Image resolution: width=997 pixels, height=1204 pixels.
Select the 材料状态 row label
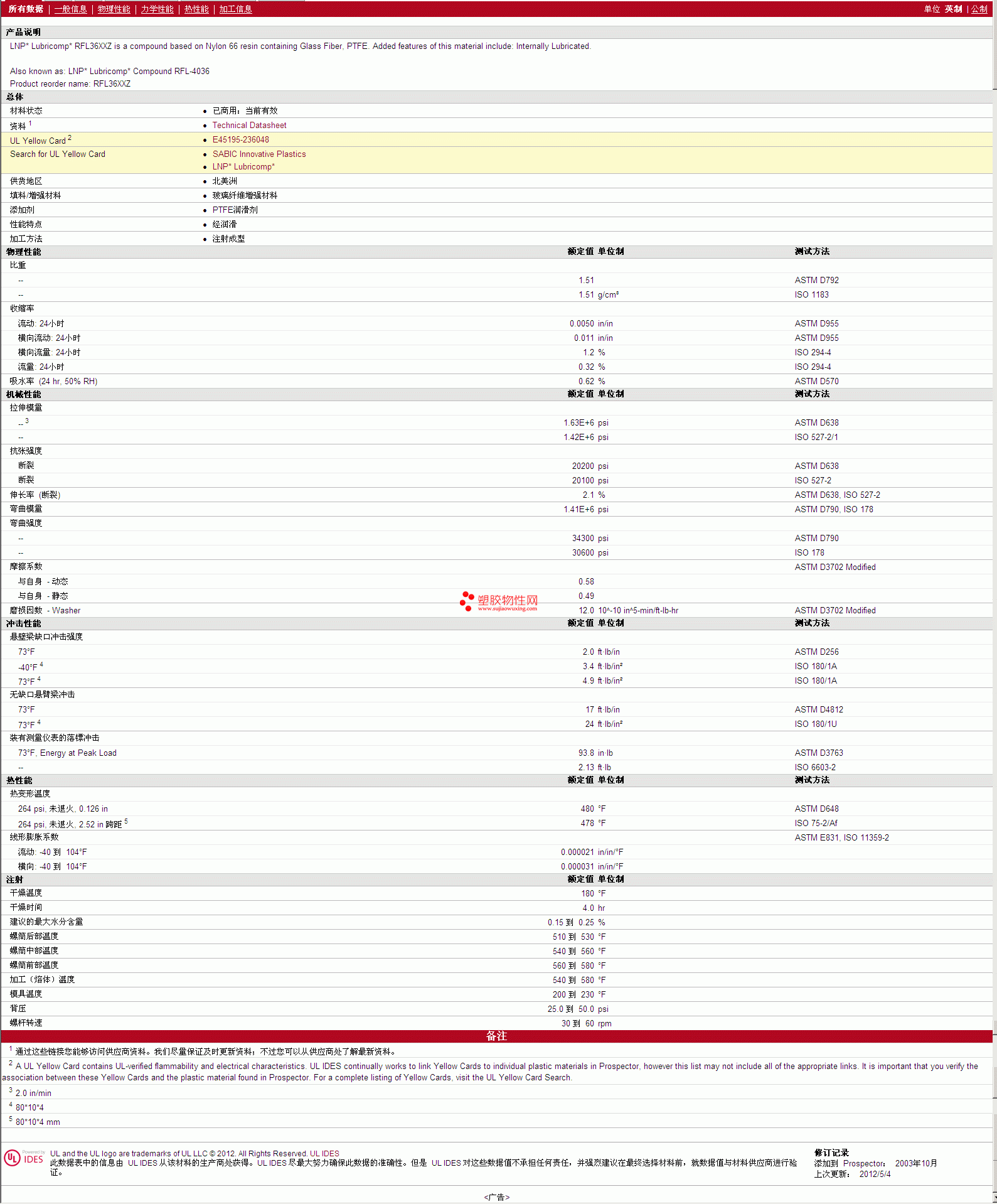[26, 111]
